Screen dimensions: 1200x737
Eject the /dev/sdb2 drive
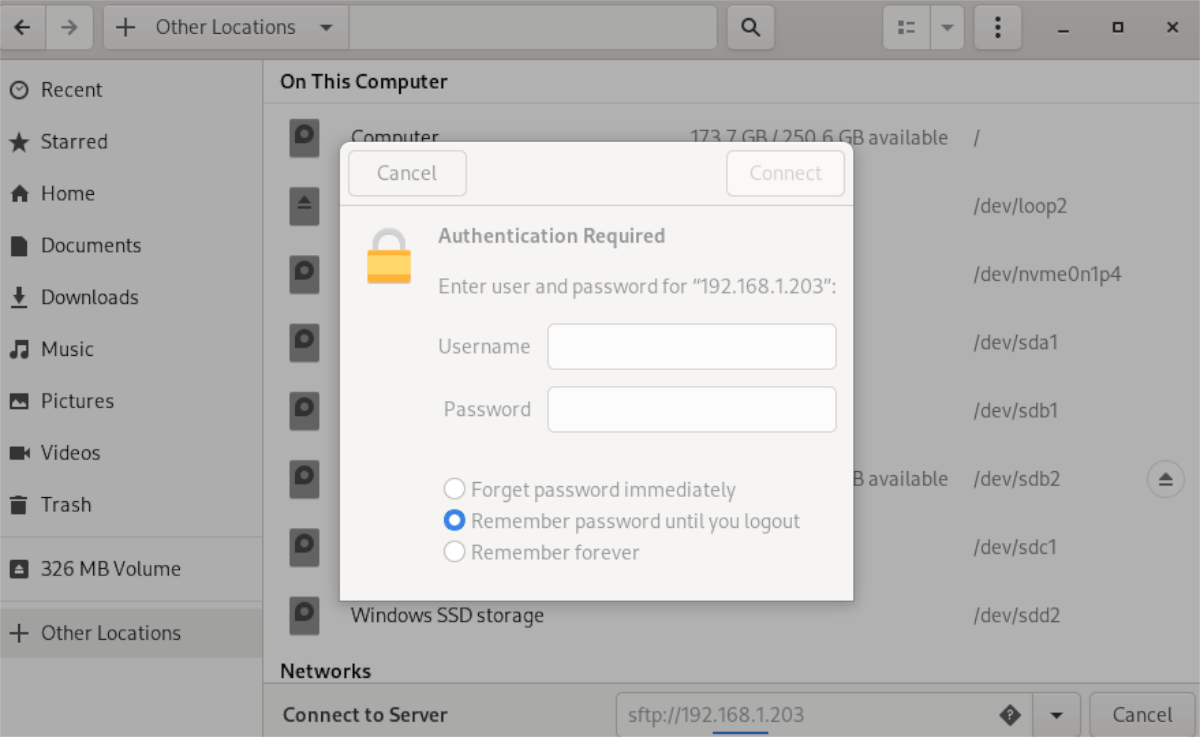click(1165, 479)
